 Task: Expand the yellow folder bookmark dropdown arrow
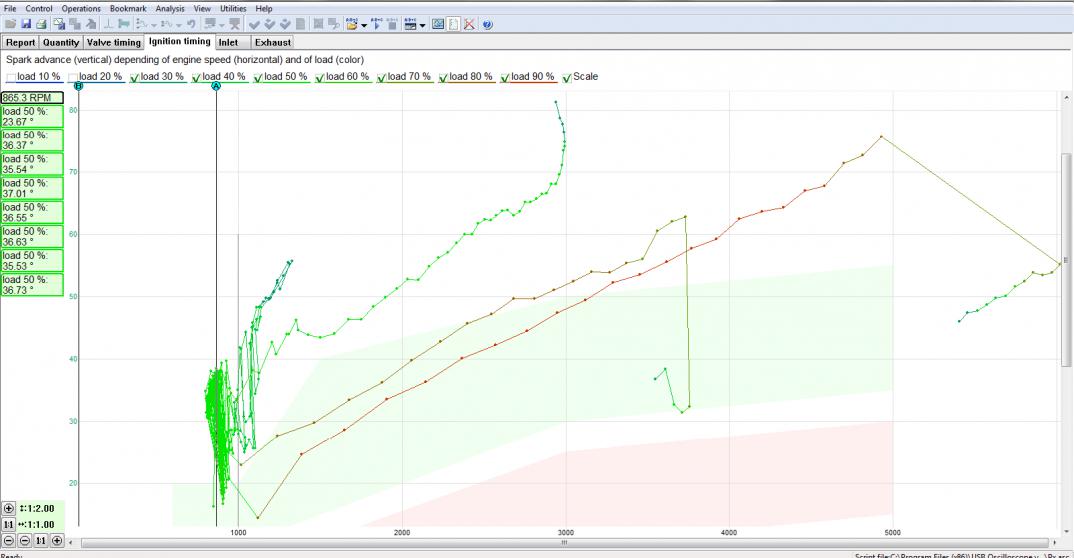coord(363,23)
